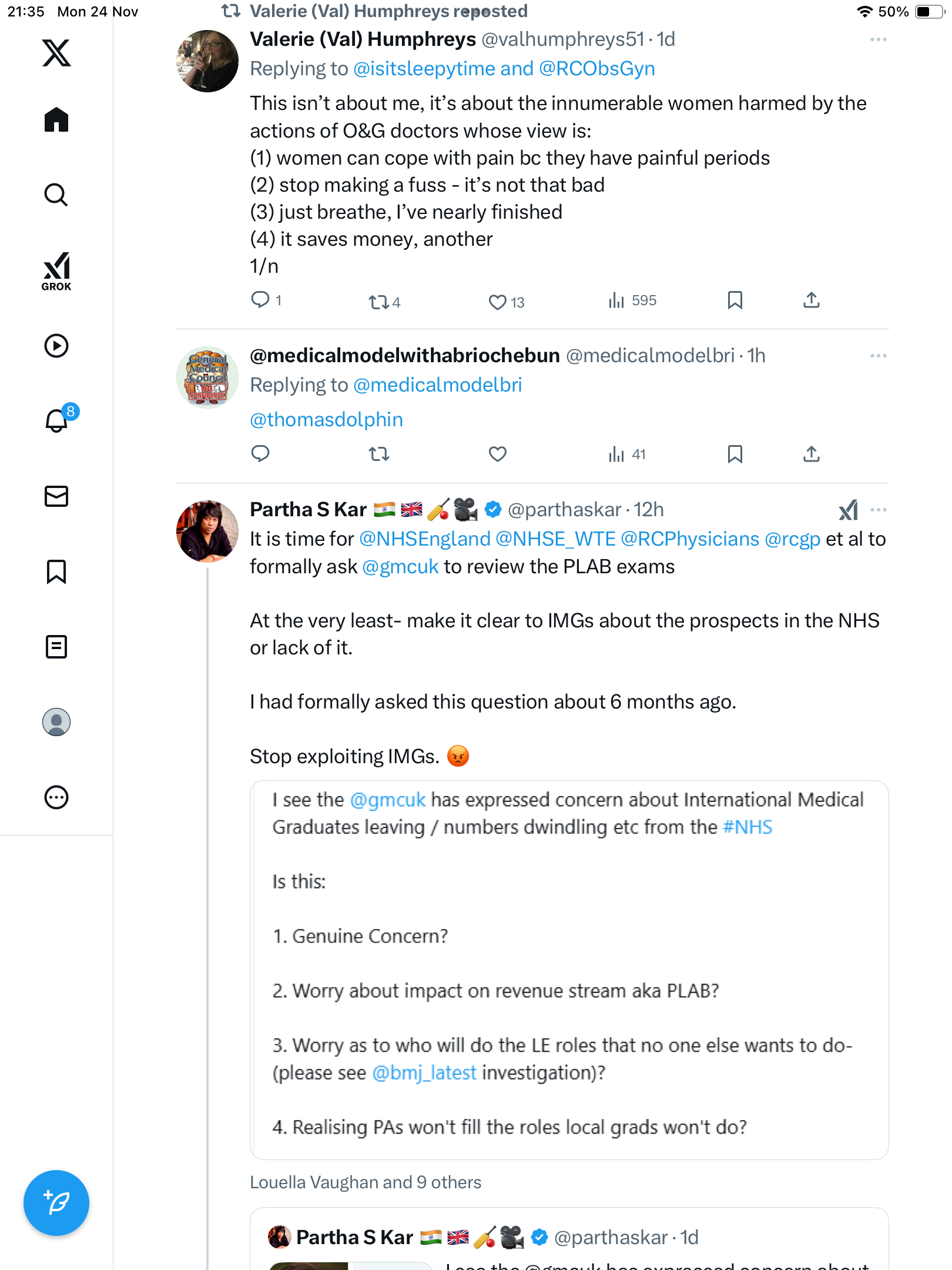Open more options on Valerie's post
The image size is (952, 1270).
pos(878,39)
